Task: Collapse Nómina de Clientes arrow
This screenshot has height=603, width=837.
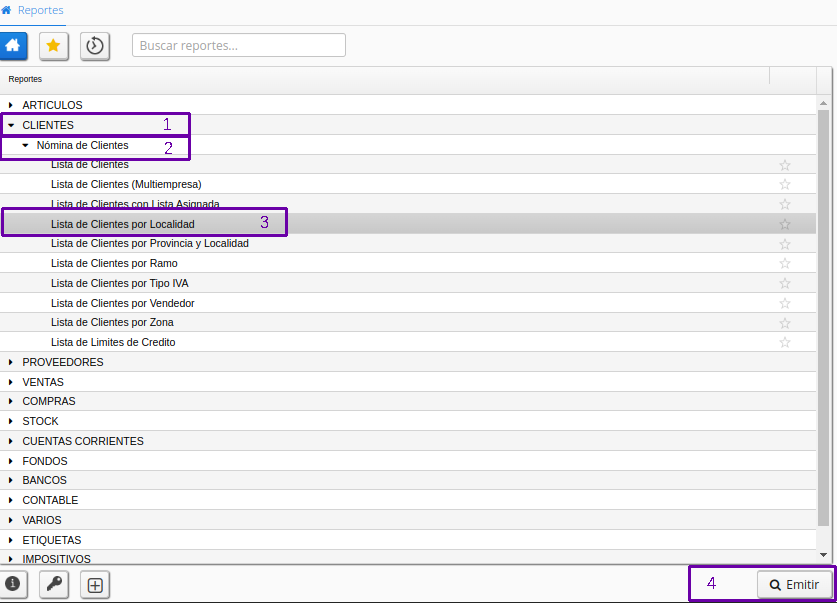Action: click(x=25, y=145)
